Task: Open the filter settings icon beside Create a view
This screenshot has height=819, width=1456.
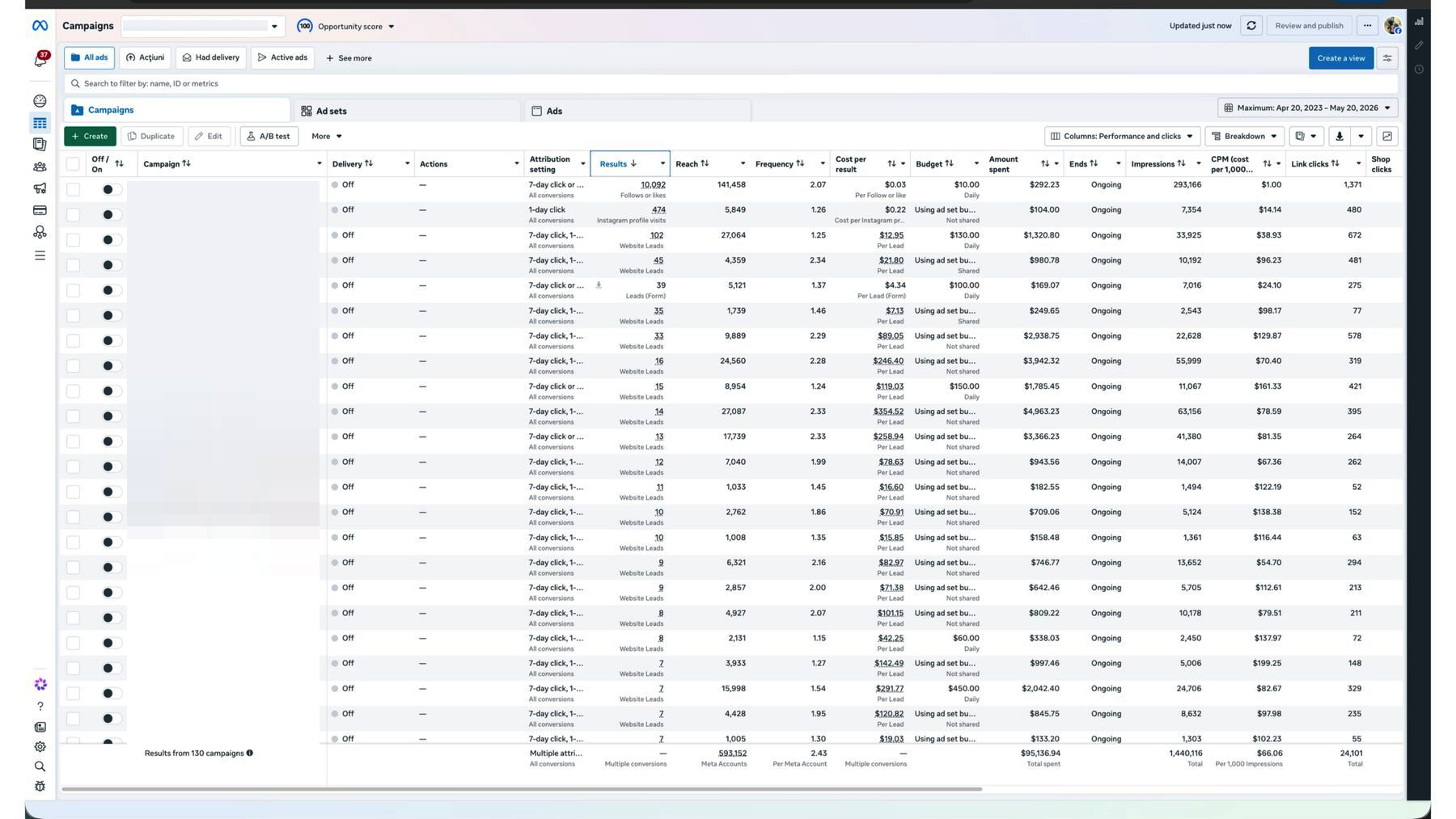Action: pyautogui.click(x=1387, y=58)
